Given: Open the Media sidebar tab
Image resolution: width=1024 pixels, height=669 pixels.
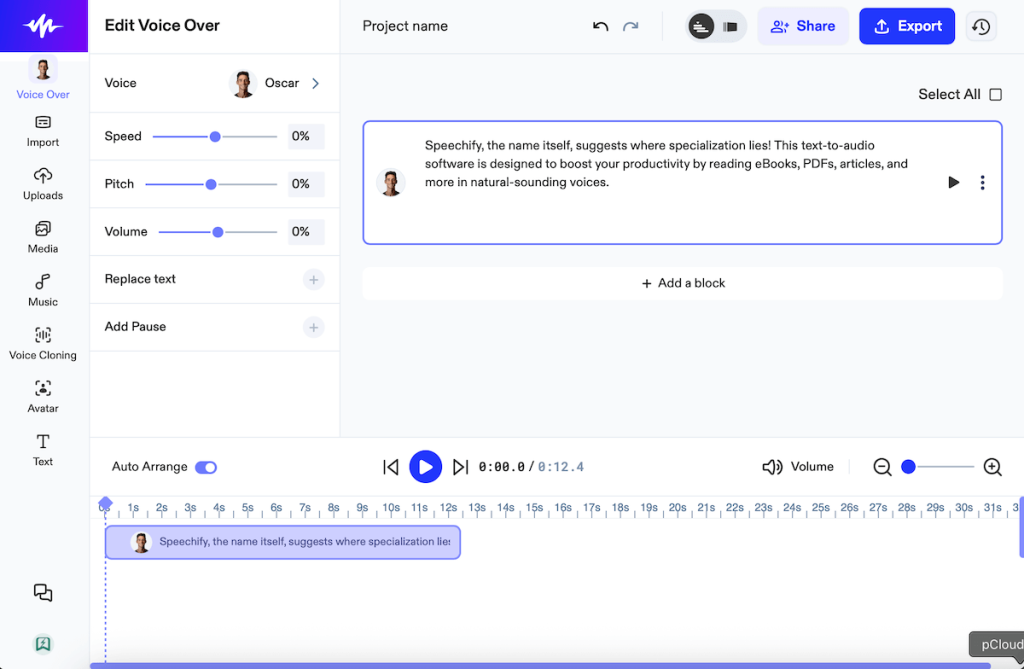Looking at the screenshot, I should point(43,238).
